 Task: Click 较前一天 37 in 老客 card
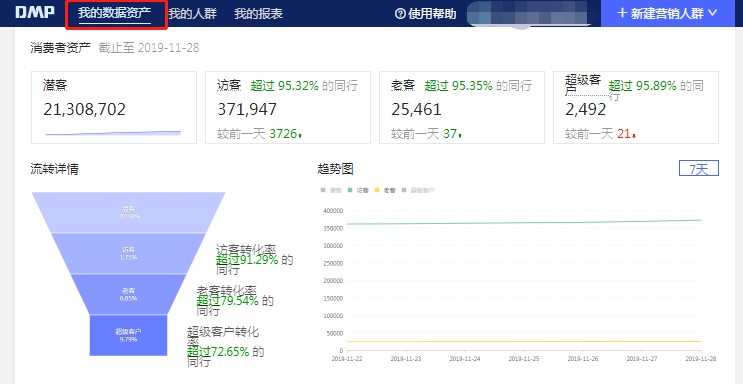coord(426,134)
